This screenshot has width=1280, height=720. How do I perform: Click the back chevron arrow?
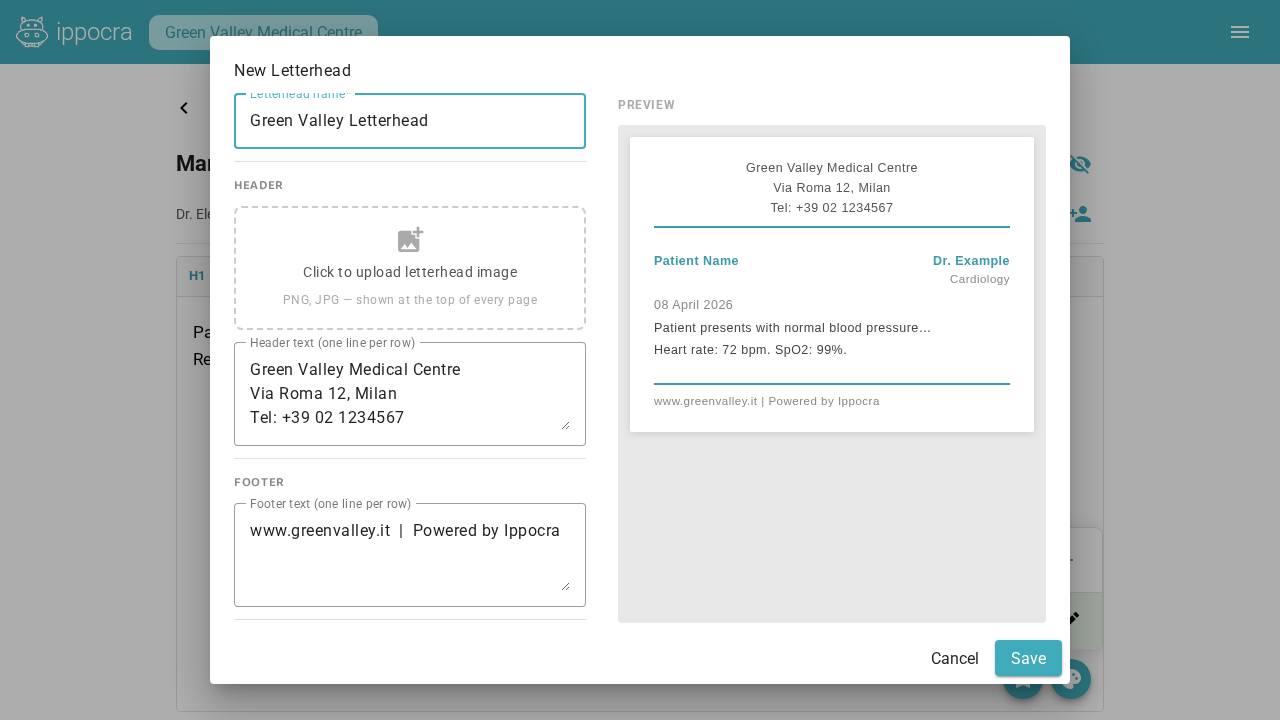point(184,108)
